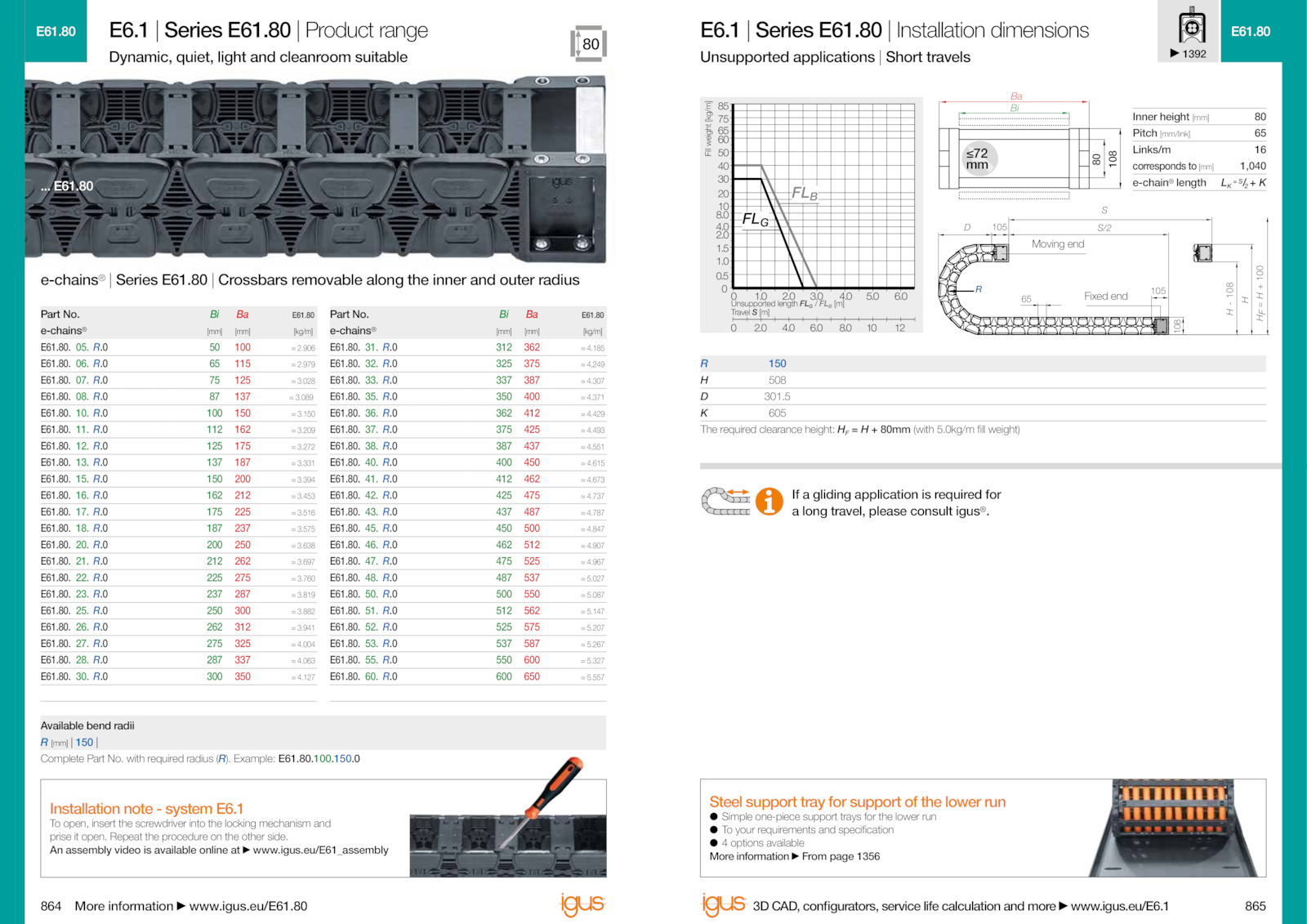Select part number row E61.80. 40. R.0
Screen dimensions: 1307x924
click(x=468, y=462)
